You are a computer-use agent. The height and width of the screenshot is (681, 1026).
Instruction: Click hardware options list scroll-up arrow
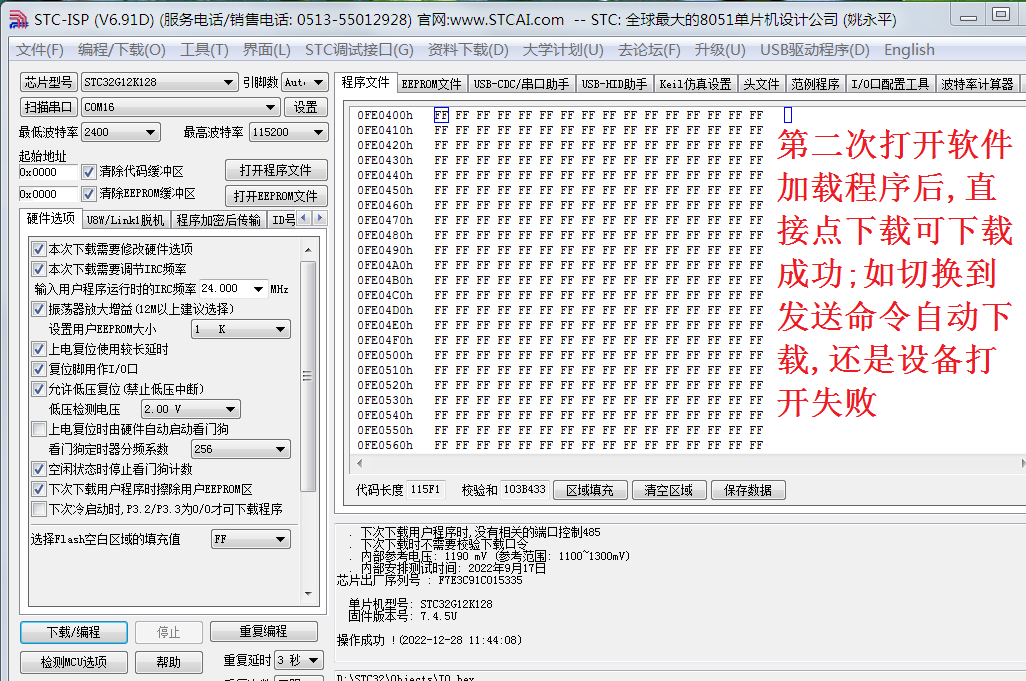(x=308, y=250)
